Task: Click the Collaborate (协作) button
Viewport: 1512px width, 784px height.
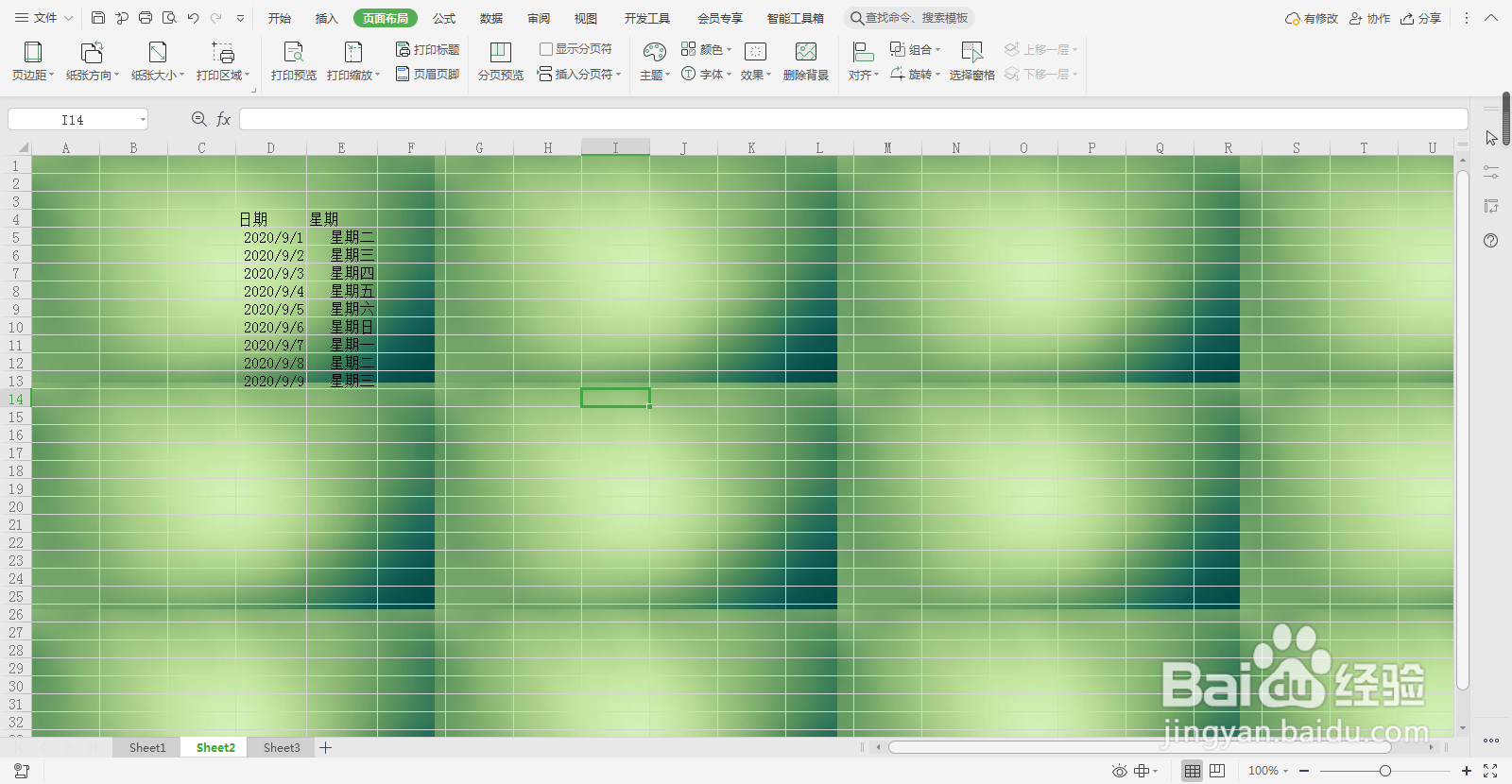Action: click(1369, 18)
